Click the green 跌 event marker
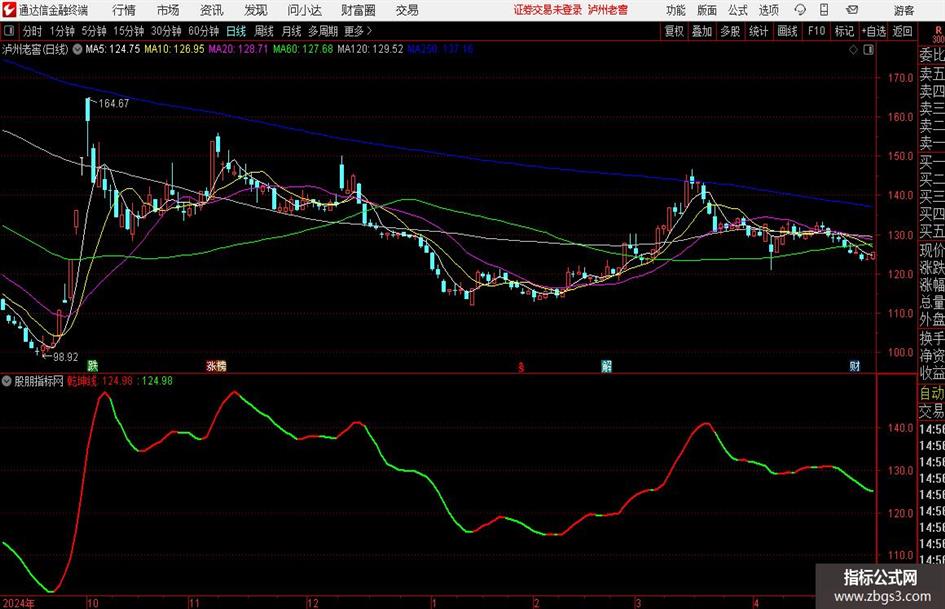The height and width of the screenshot is (609, 945). (x=93, y=365)
